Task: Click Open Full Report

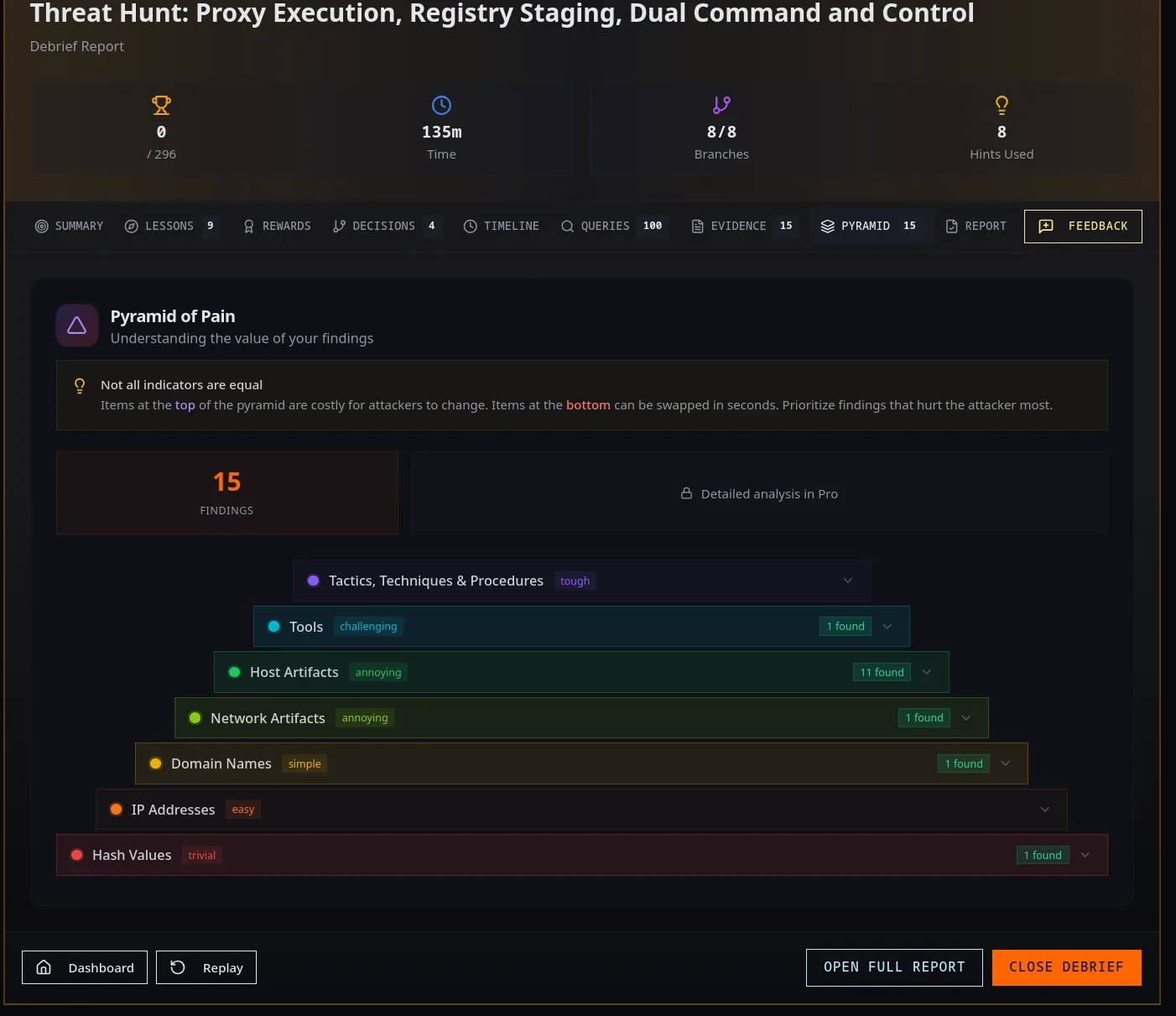Action: click(x=894, y=967)
